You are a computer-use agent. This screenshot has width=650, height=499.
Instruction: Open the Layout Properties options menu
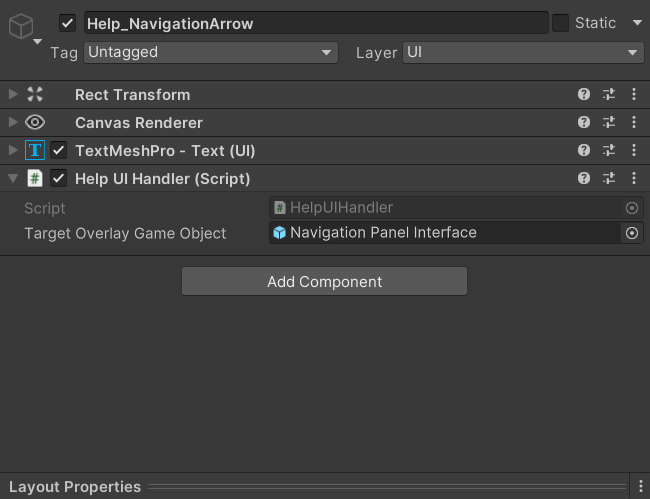pos(640,486)
